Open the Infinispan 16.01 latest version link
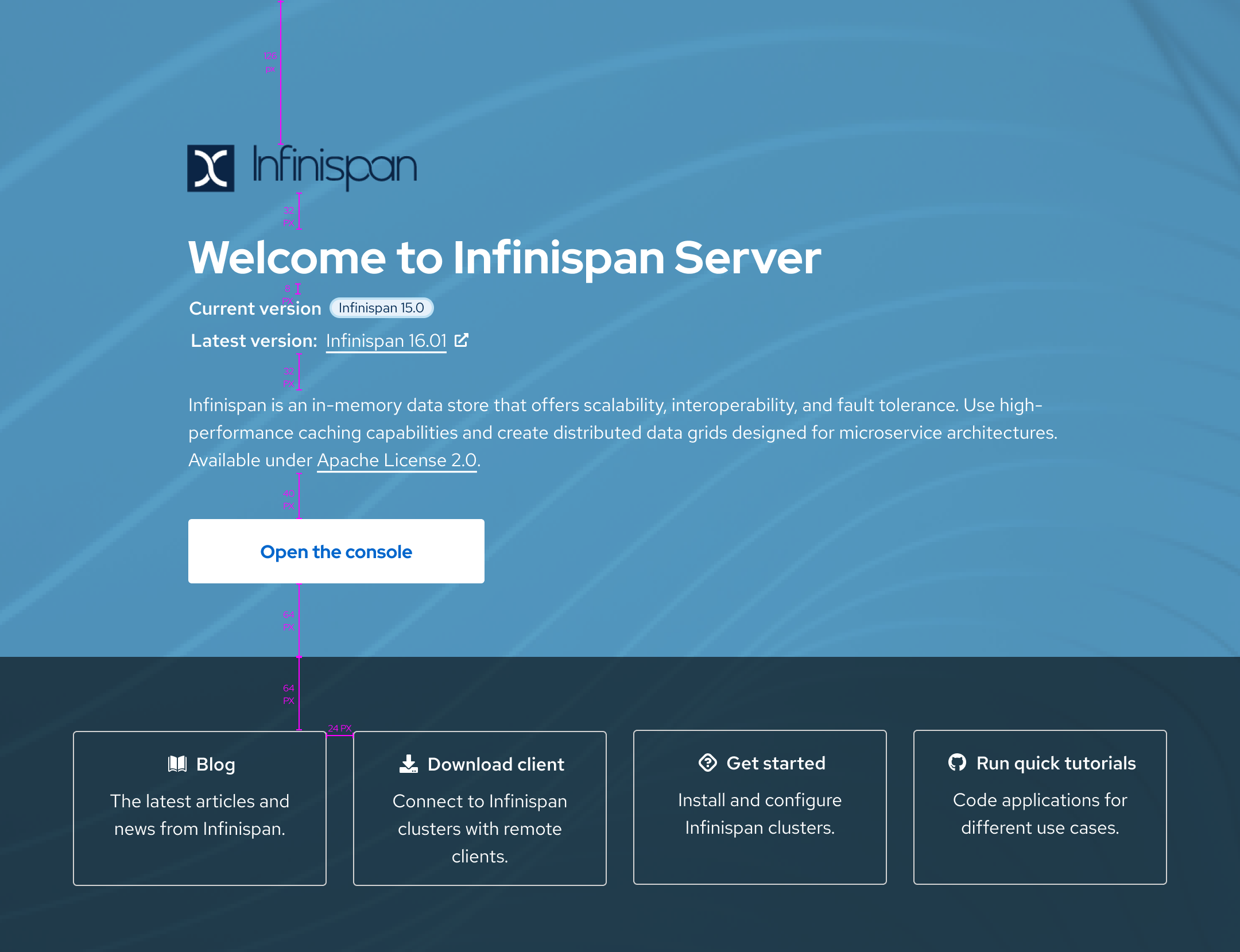This screenshot has height=952, width=1240. 386,341
